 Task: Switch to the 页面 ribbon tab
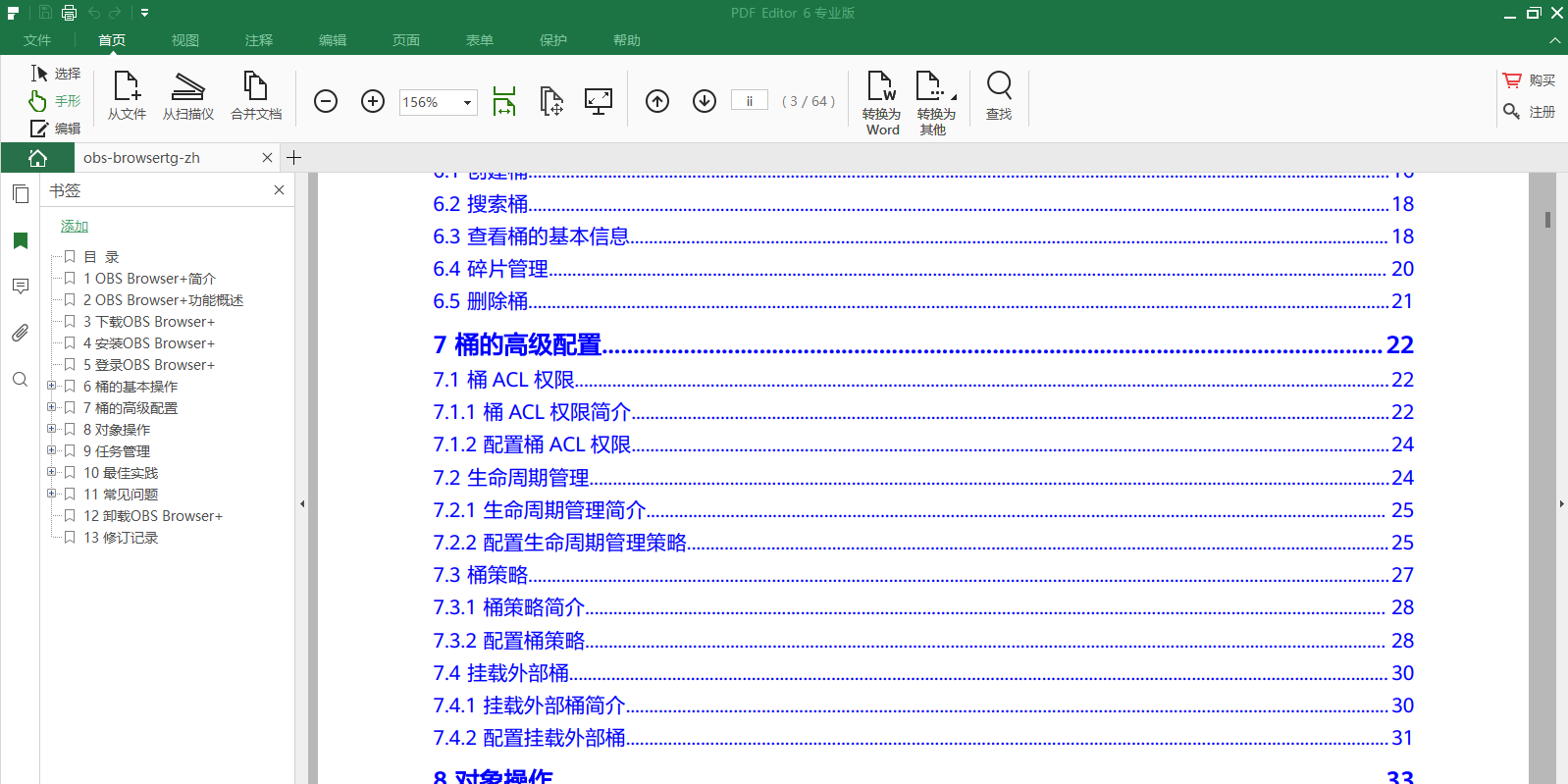[x=406, y=40]
